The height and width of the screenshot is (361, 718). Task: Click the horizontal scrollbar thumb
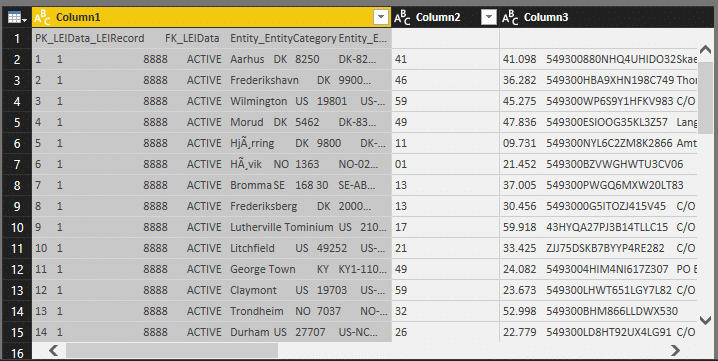click(172, 350)
